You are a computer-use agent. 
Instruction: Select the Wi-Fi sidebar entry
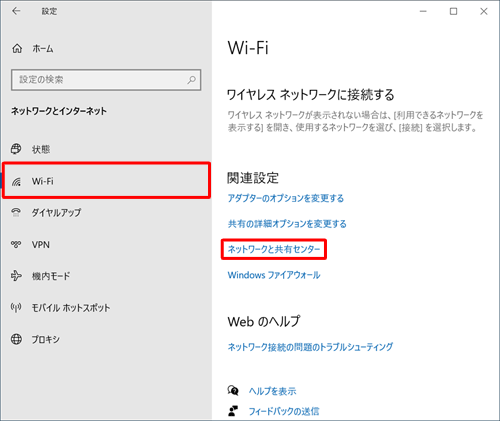click(x=106, y=181)
